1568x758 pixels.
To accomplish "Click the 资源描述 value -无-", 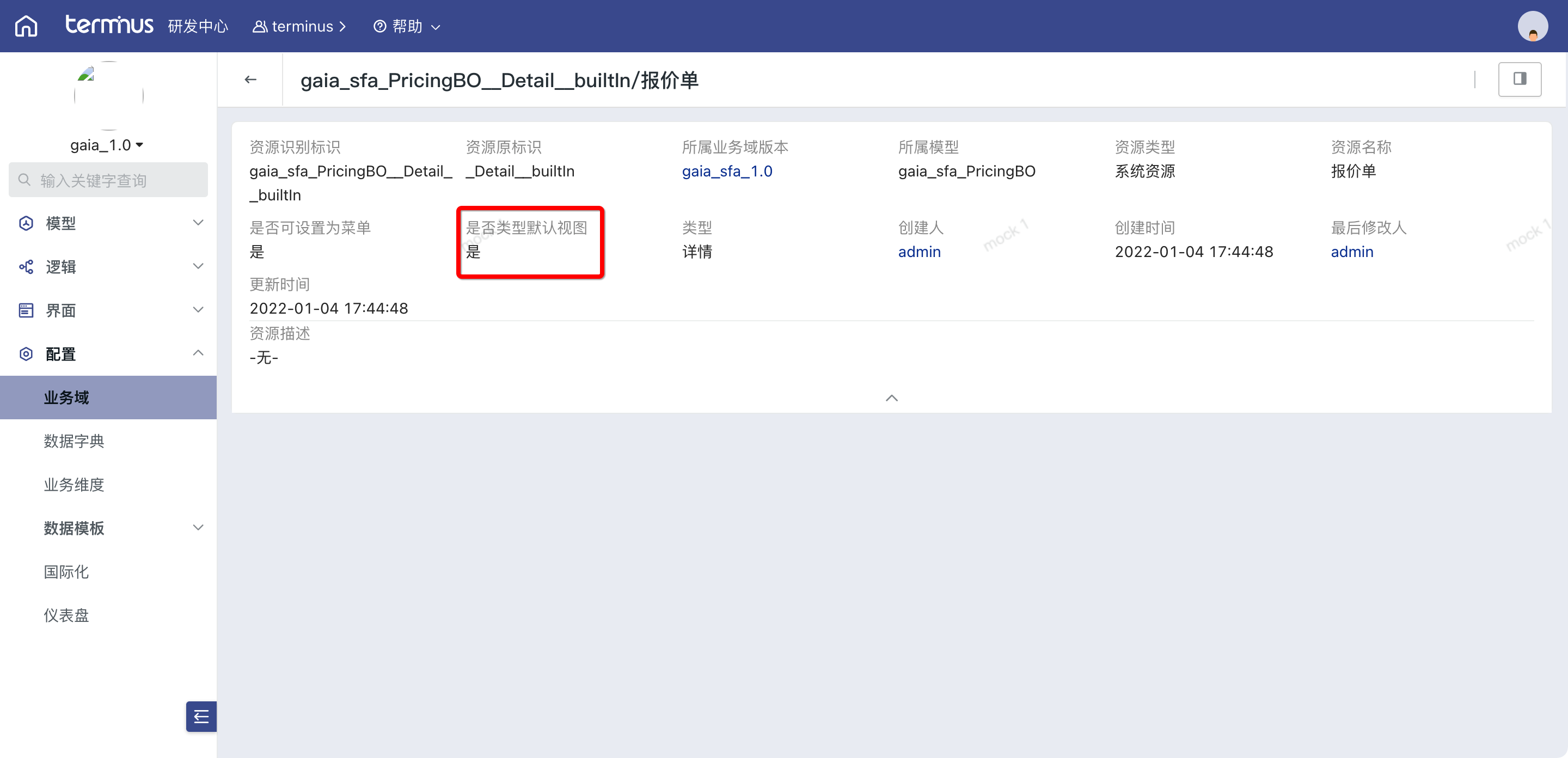I will pos(264,357).
